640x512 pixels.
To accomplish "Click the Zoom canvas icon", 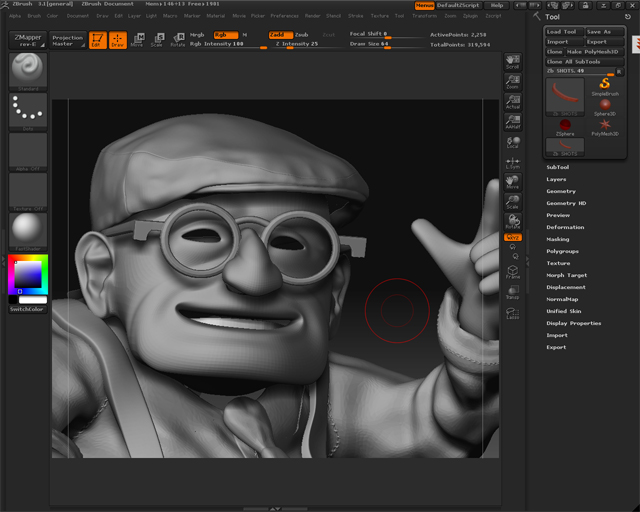I will click(x=513, y=84).
